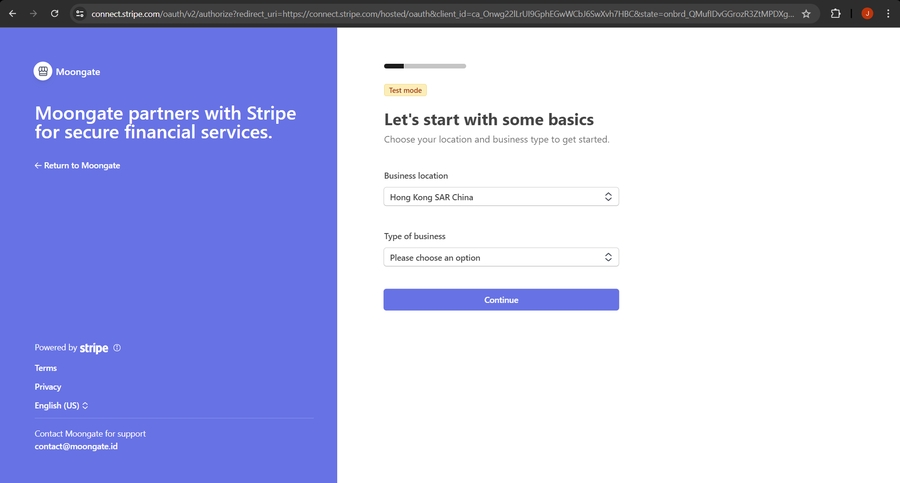Viewport: 900px width, 483px height.
Task: Open the Terms link
Action: click(46, 368)
